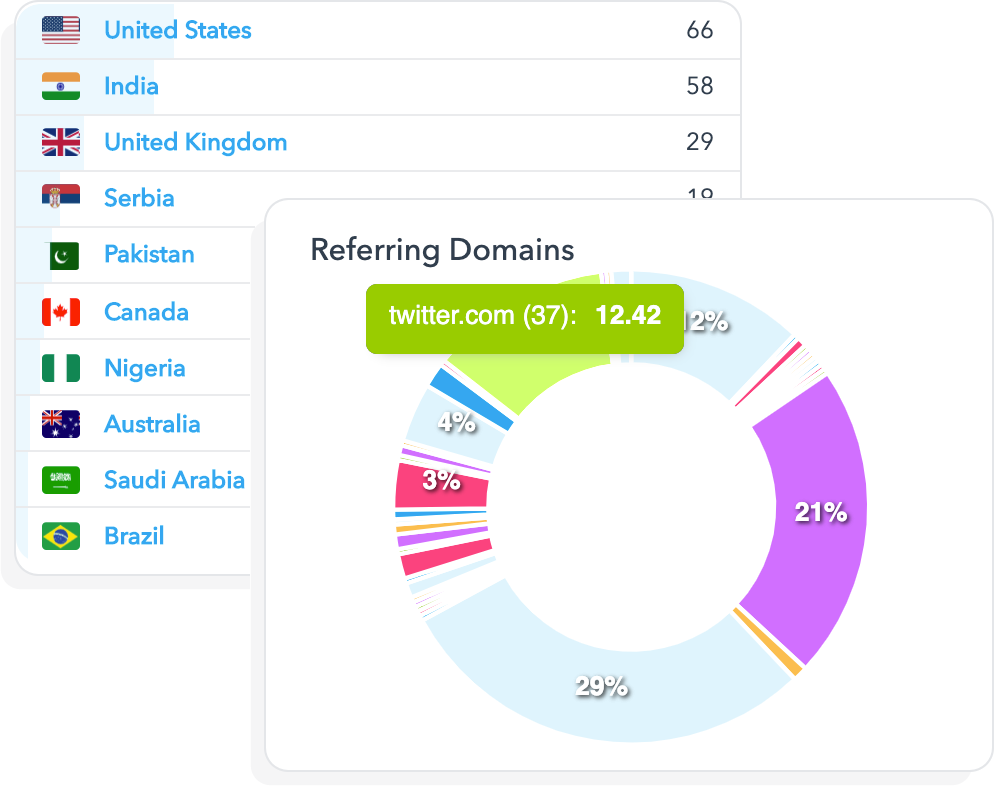The width and height of the screenshot is (994, 786).
Task: Click the Serbia flag icon
Action: 61,198
